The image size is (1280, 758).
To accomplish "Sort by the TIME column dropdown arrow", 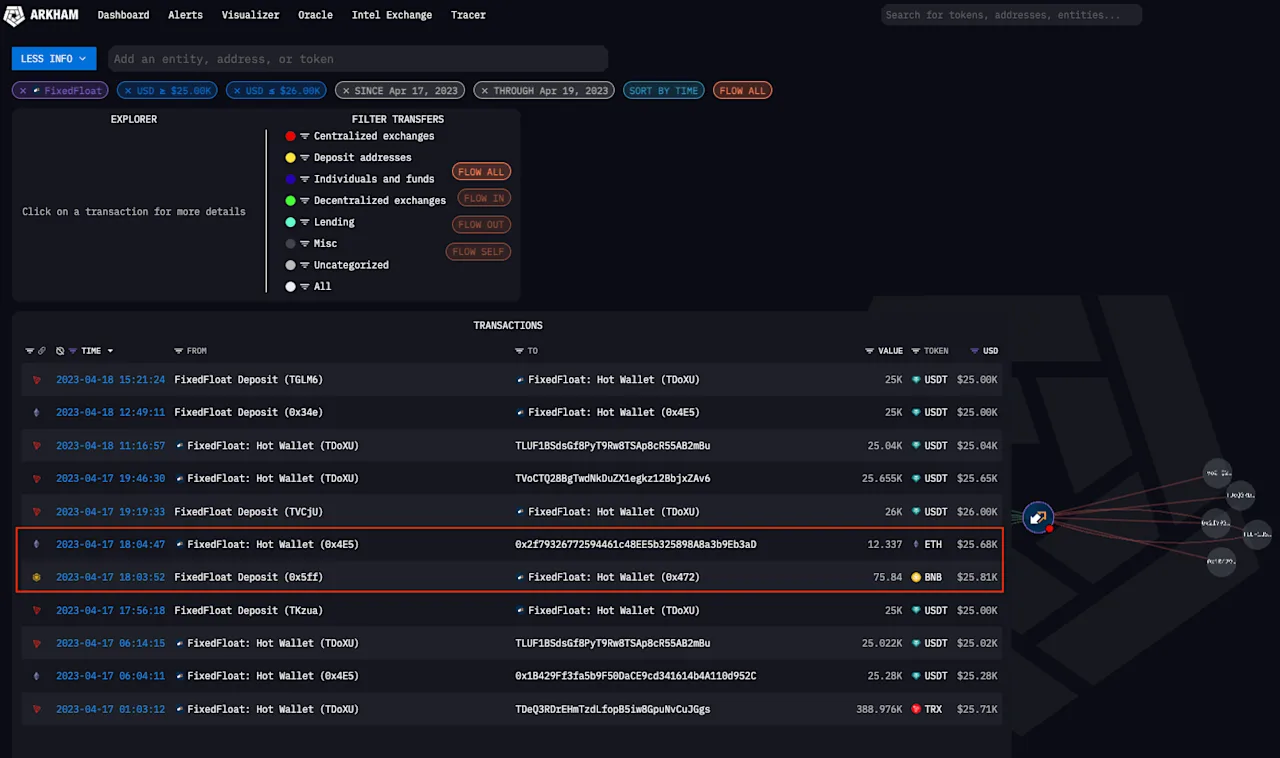I will (x=110, y=351).
